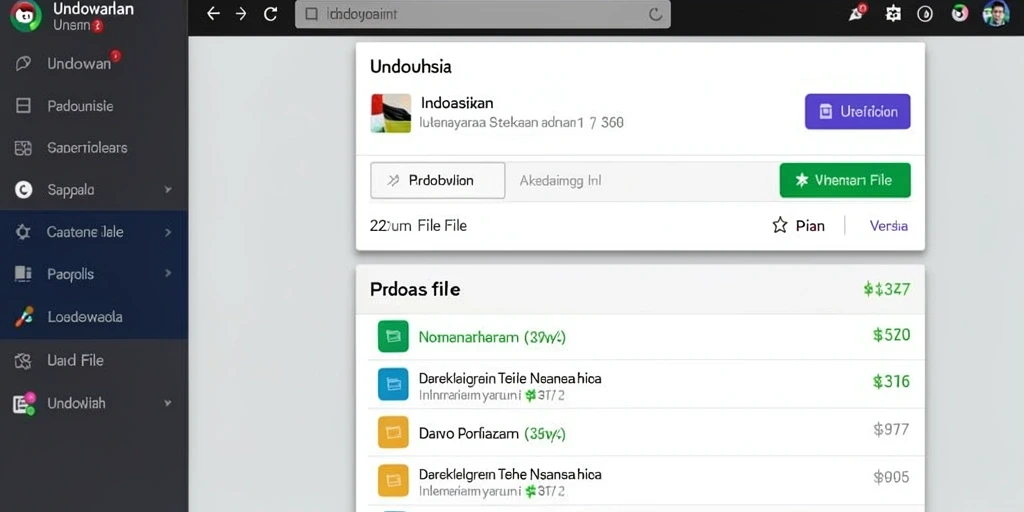Click the green Nomanarharam file icon
Viewport: 1024px width, 512px height.
click(x=393, y=336)
